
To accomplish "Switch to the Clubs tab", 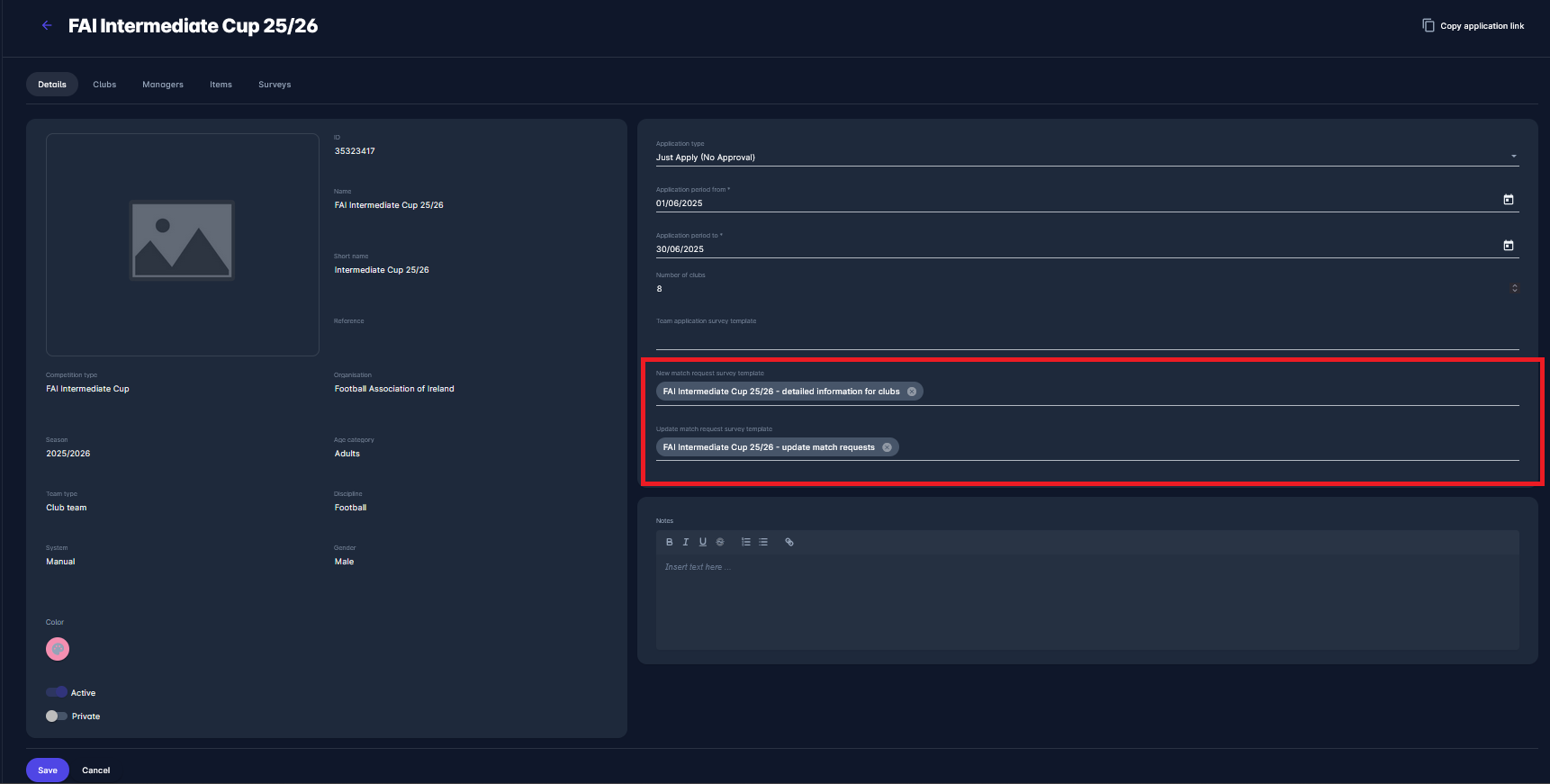I will [104, 85].
